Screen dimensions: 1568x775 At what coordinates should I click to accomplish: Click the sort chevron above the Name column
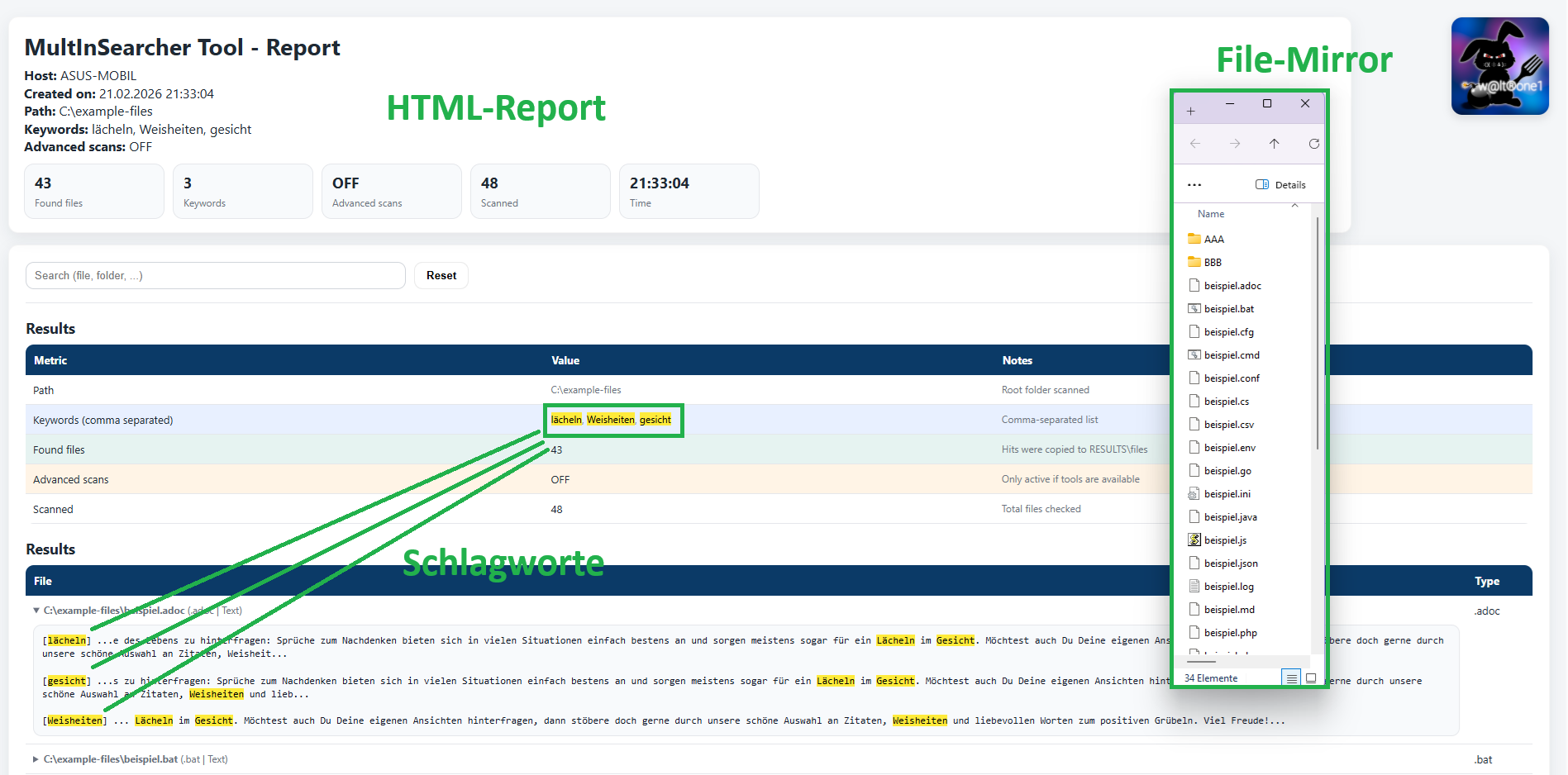tap(1294, 205)
